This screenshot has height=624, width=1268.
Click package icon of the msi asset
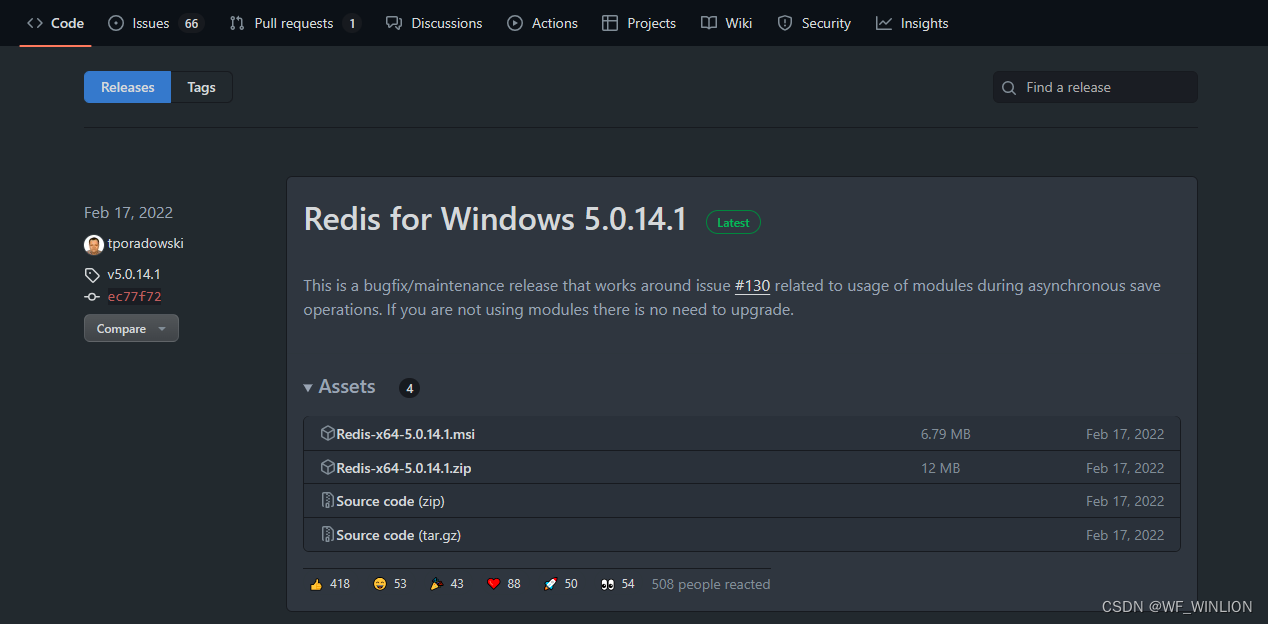click(x=327, y=434)
